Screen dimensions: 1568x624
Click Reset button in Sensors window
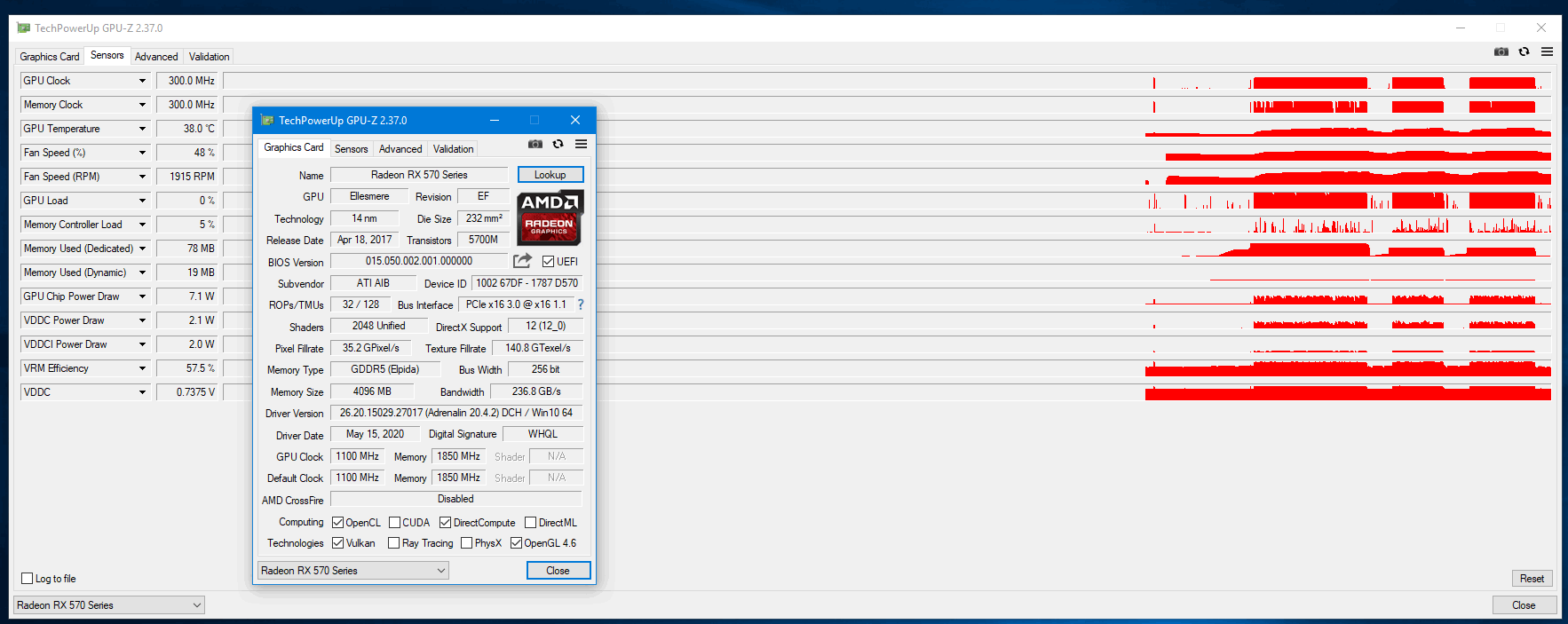pos(1532,579)
